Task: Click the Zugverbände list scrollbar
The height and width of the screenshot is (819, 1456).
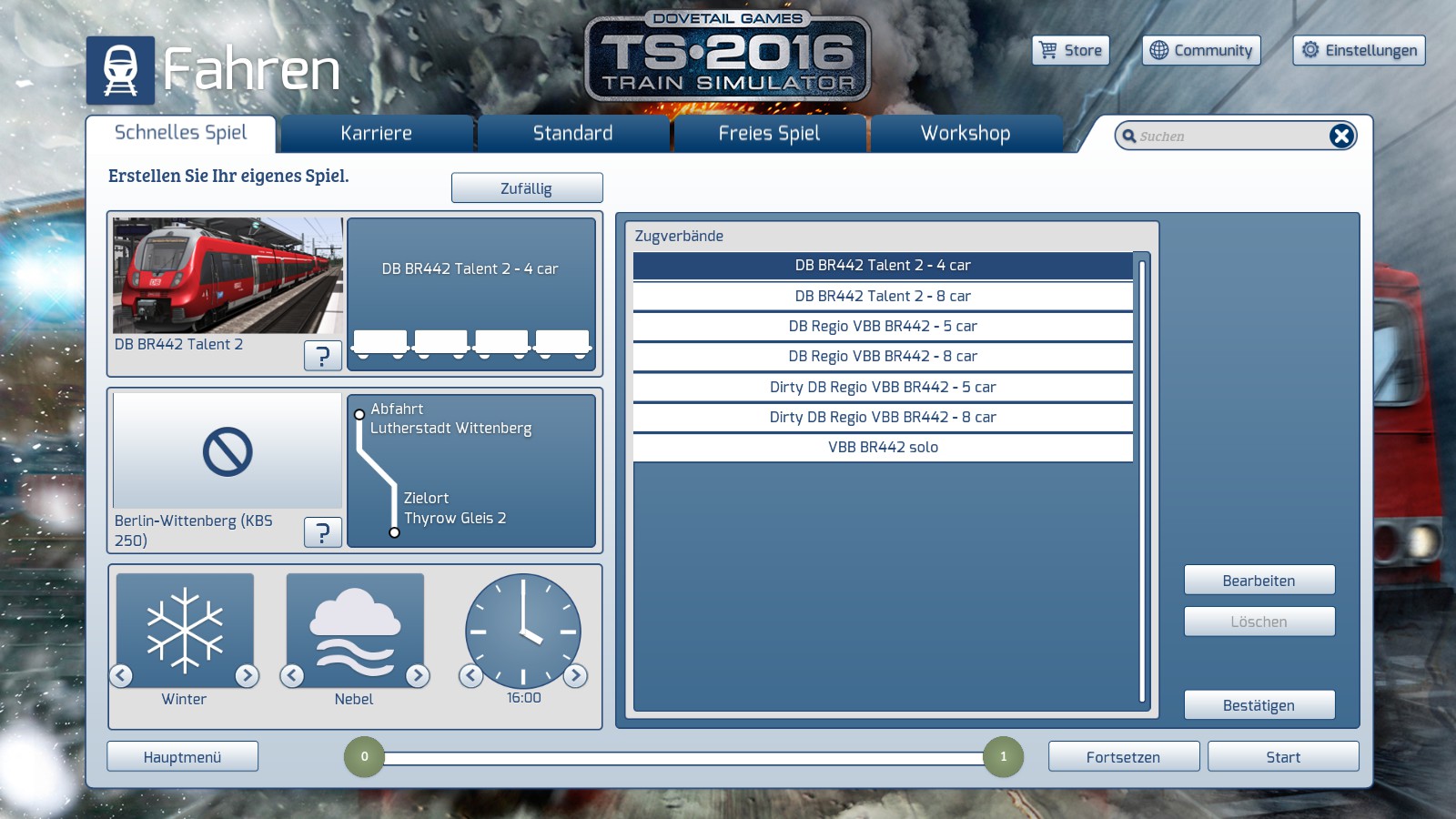Action: (1142, 481)
